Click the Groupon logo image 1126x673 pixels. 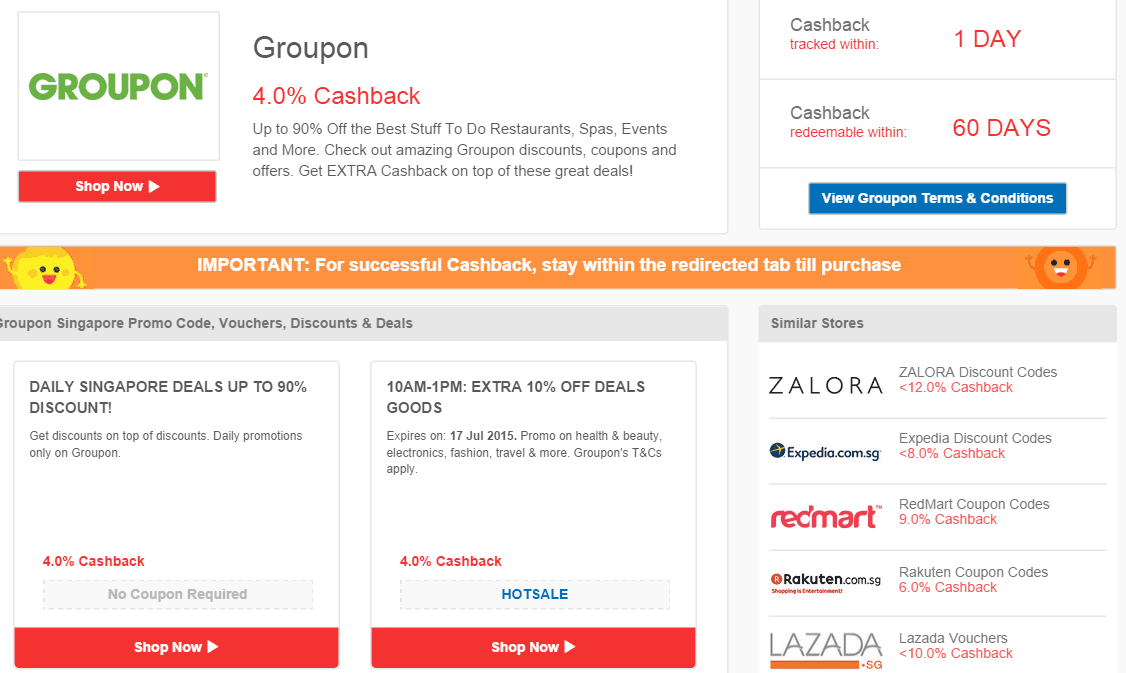pyautogui.click(x=118, y=87)
